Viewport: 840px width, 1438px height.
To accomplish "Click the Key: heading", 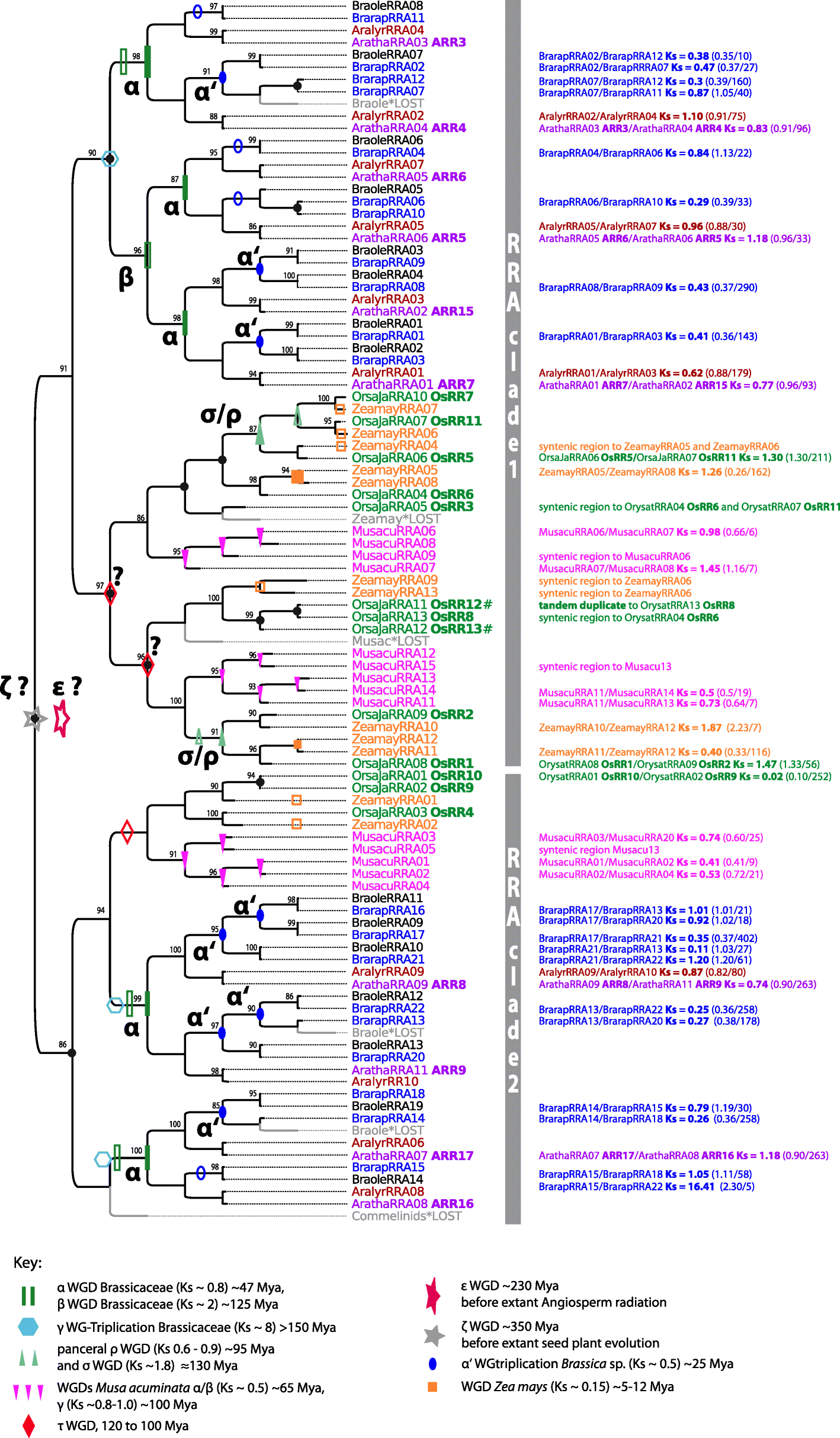I will point(28,1263).
